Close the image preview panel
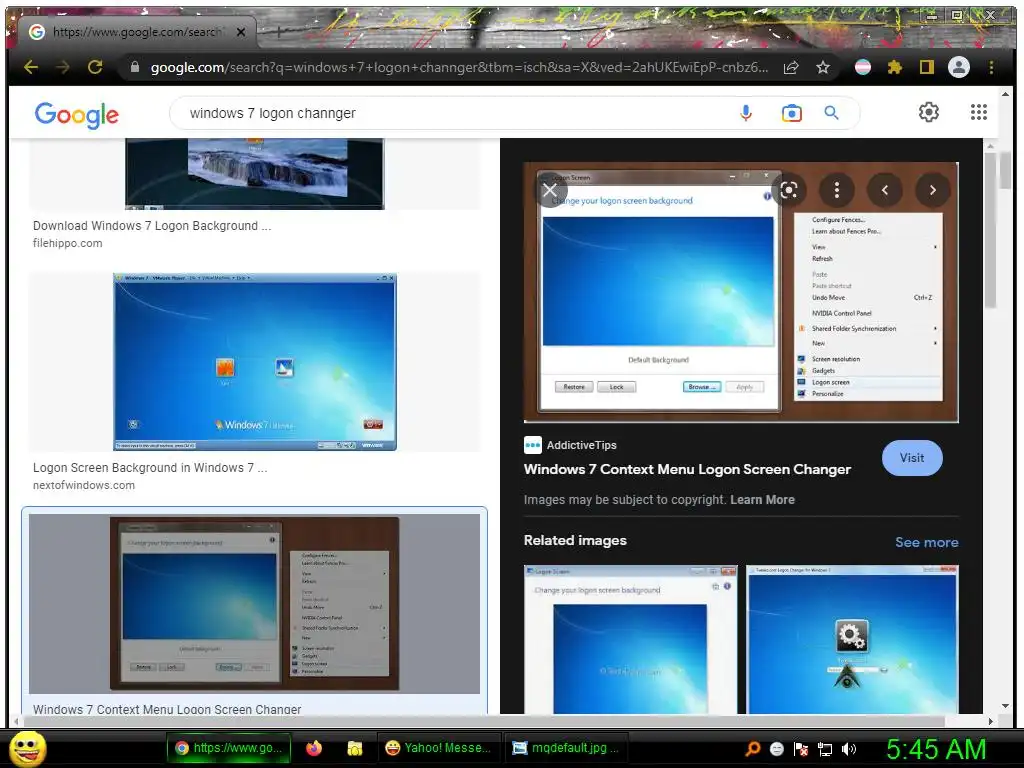The height and width of the screenshot is (768, 1024). coord(550,190)
